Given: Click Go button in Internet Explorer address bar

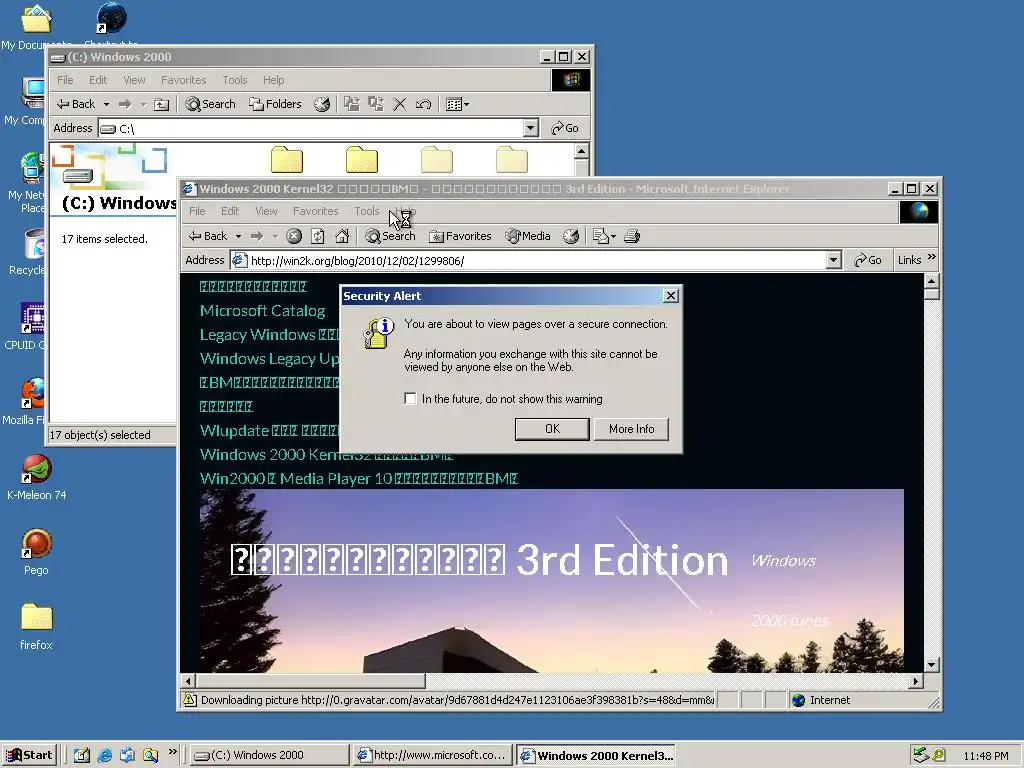Looking at the screenshot, I should click(868, 261).
